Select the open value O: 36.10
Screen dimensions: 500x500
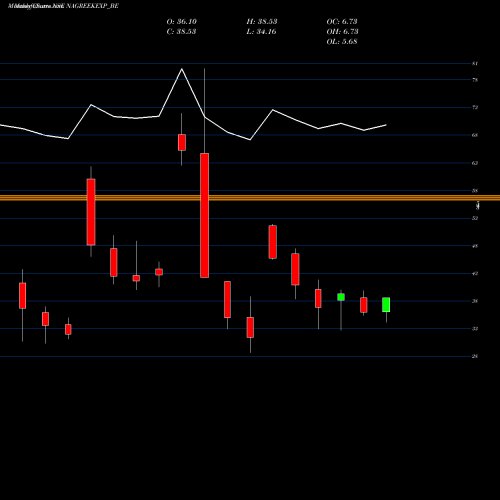[182, 21]
